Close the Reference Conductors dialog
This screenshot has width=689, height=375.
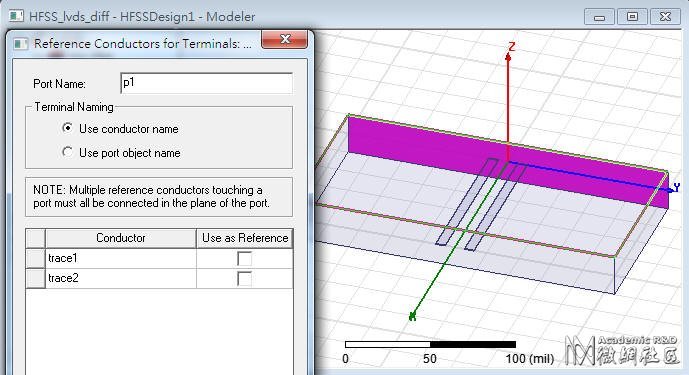click(285, 40)
